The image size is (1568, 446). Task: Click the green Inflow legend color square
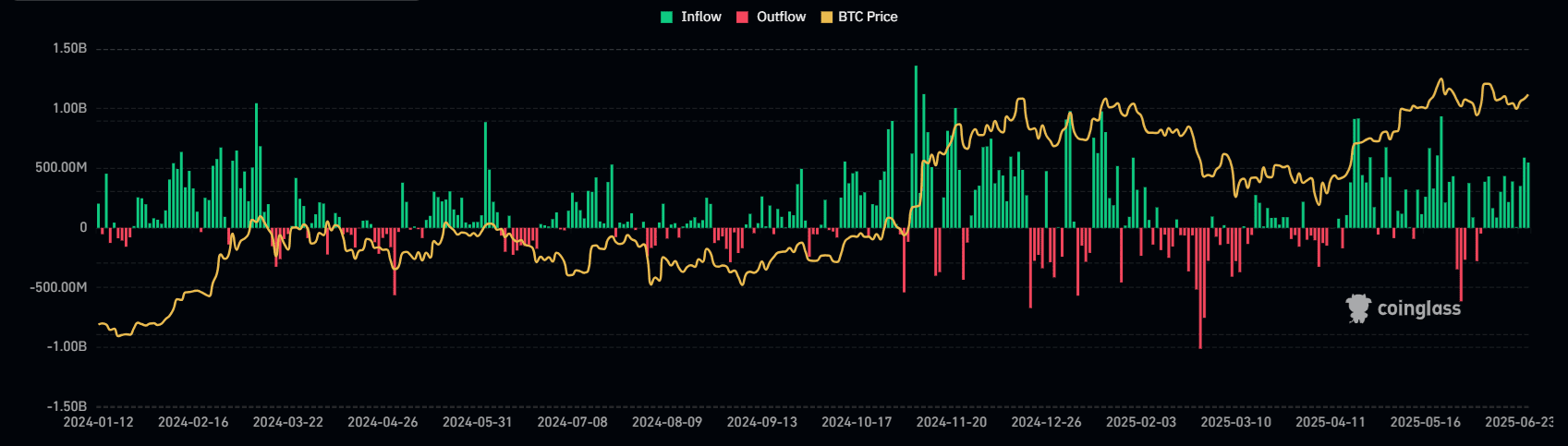pyautogui.click(x=667, y=17)
